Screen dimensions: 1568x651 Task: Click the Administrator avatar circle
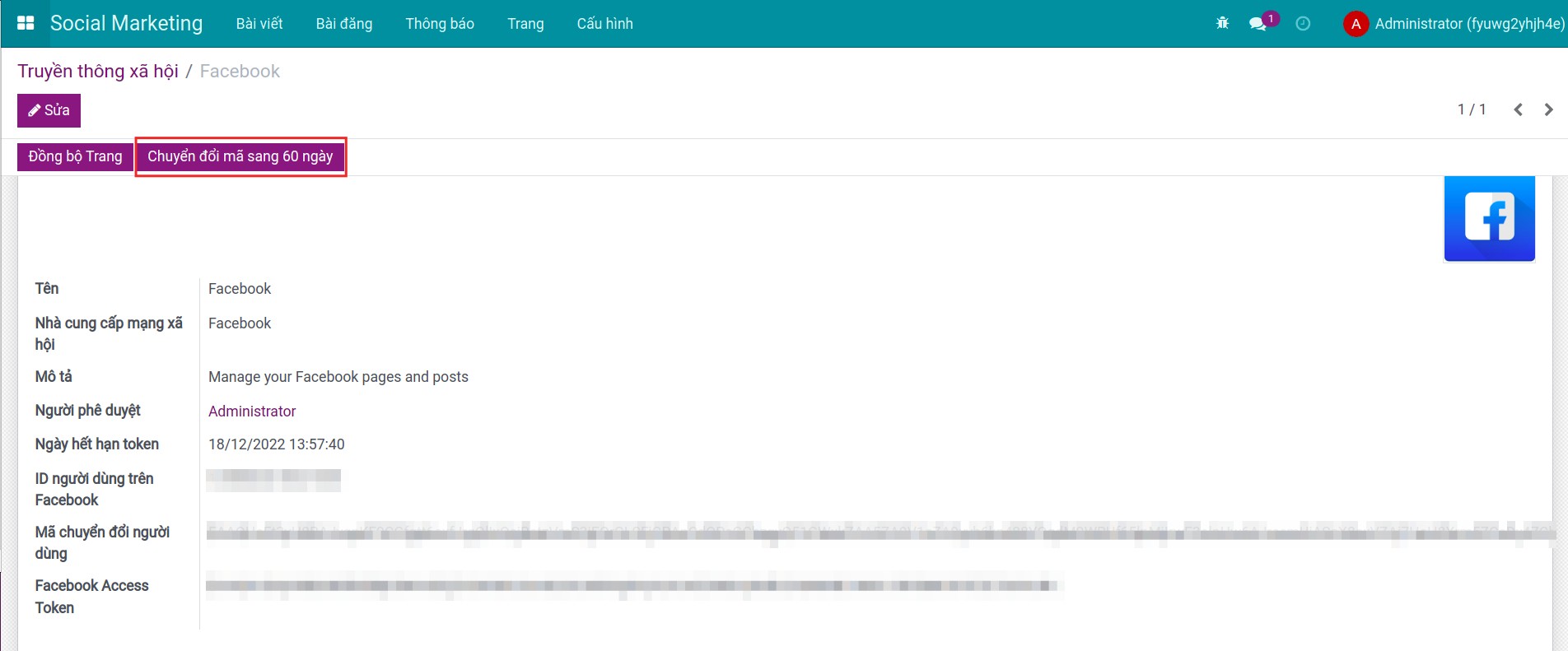tap(1355, 24)
